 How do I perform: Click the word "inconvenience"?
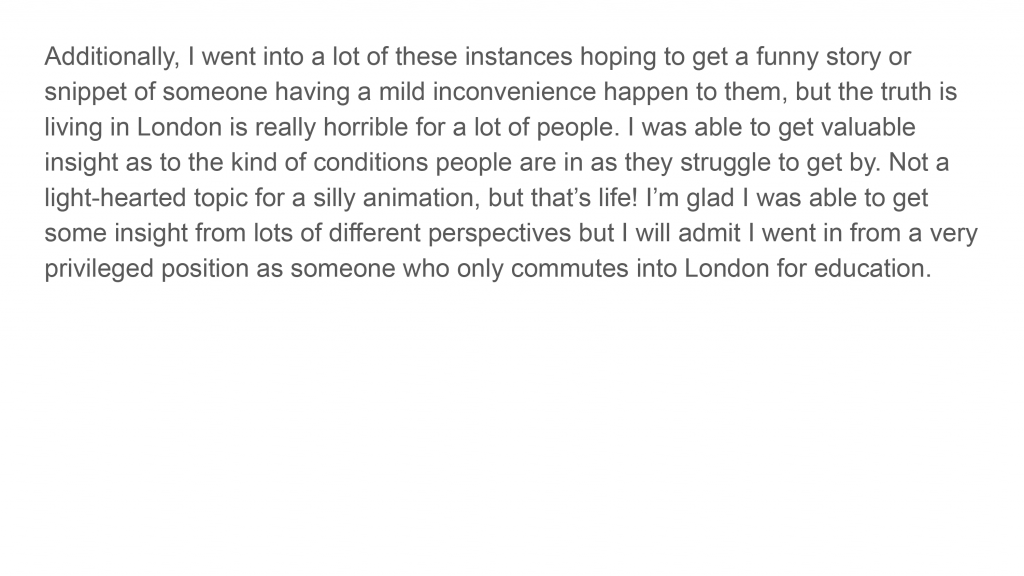tap(514, 92)
